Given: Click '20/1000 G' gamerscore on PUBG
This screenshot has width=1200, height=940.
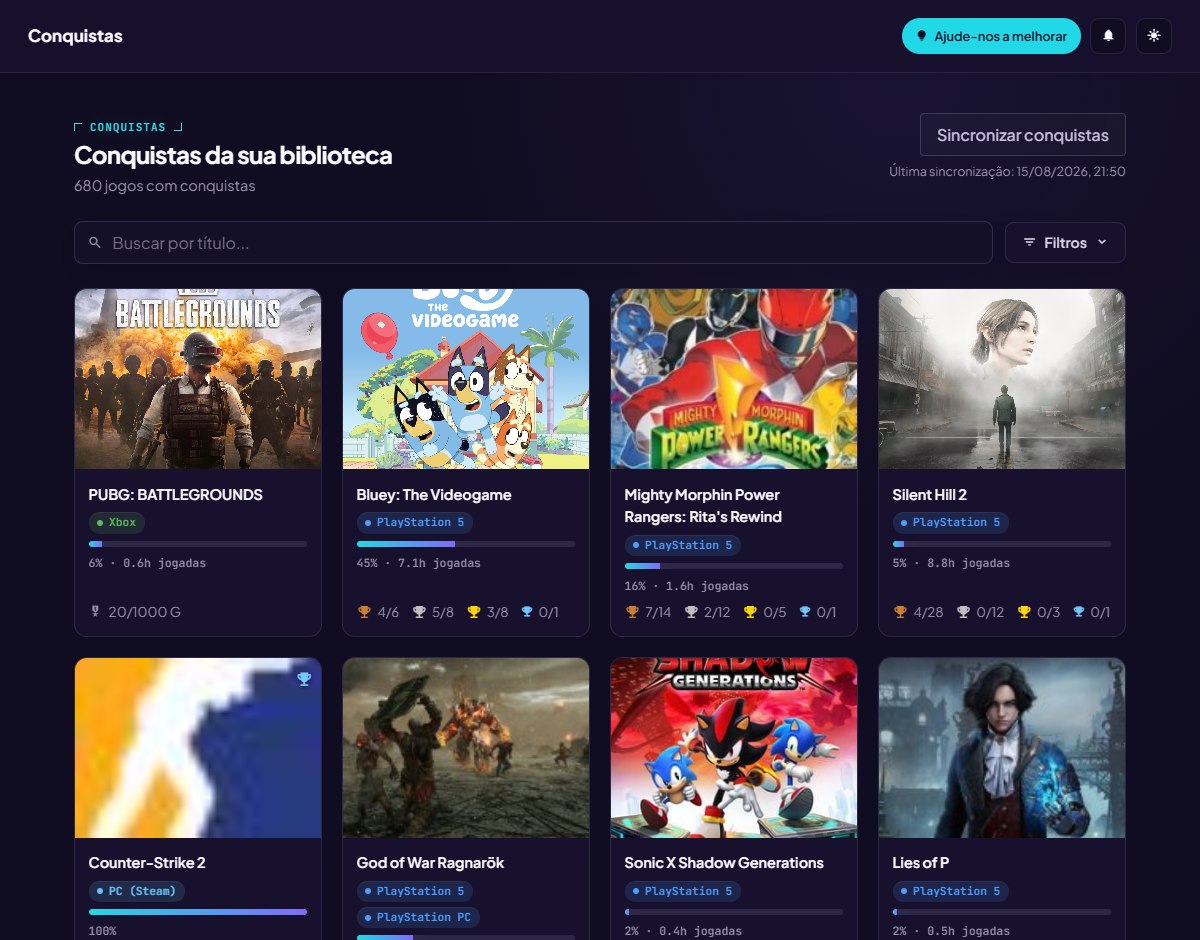Looking at the screenshot, I should pos(144,612).
